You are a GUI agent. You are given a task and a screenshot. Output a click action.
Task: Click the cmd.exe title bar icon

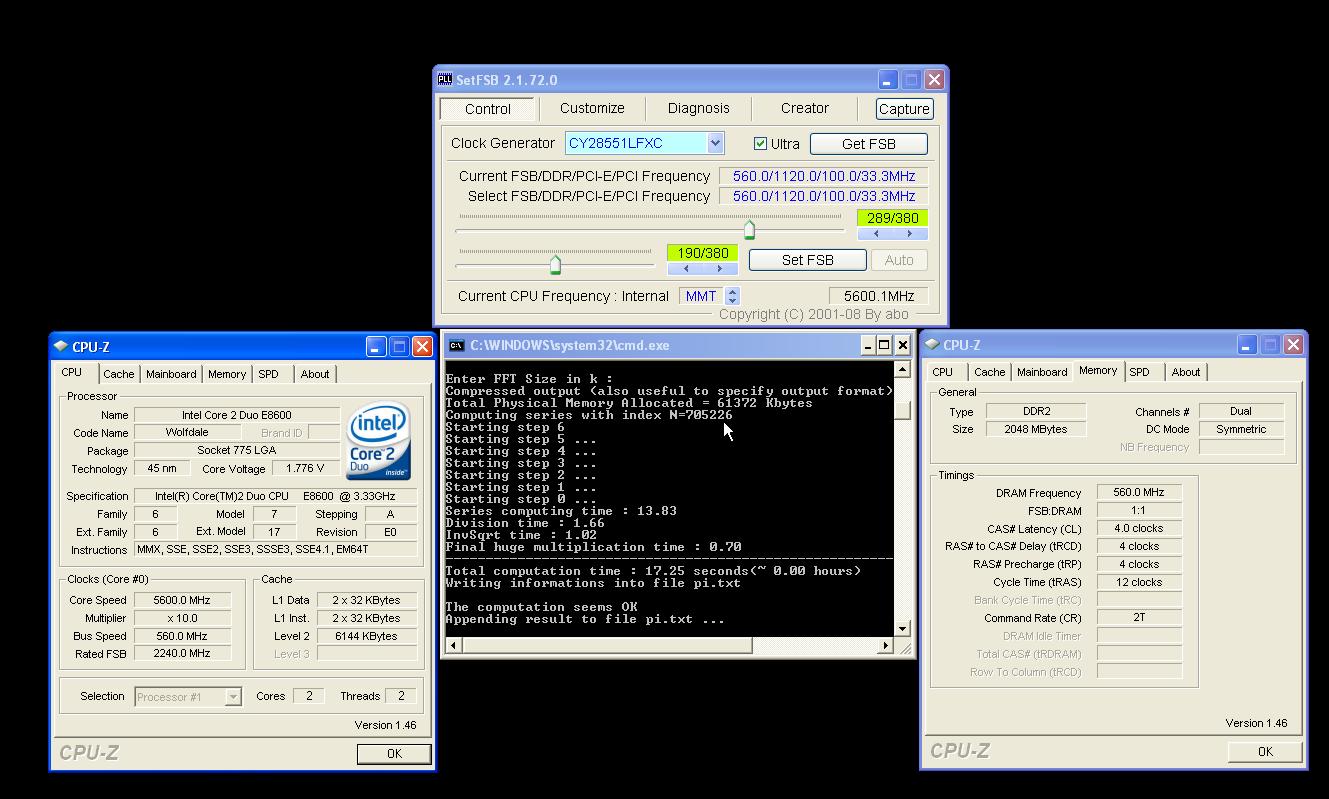pos(456,345)
